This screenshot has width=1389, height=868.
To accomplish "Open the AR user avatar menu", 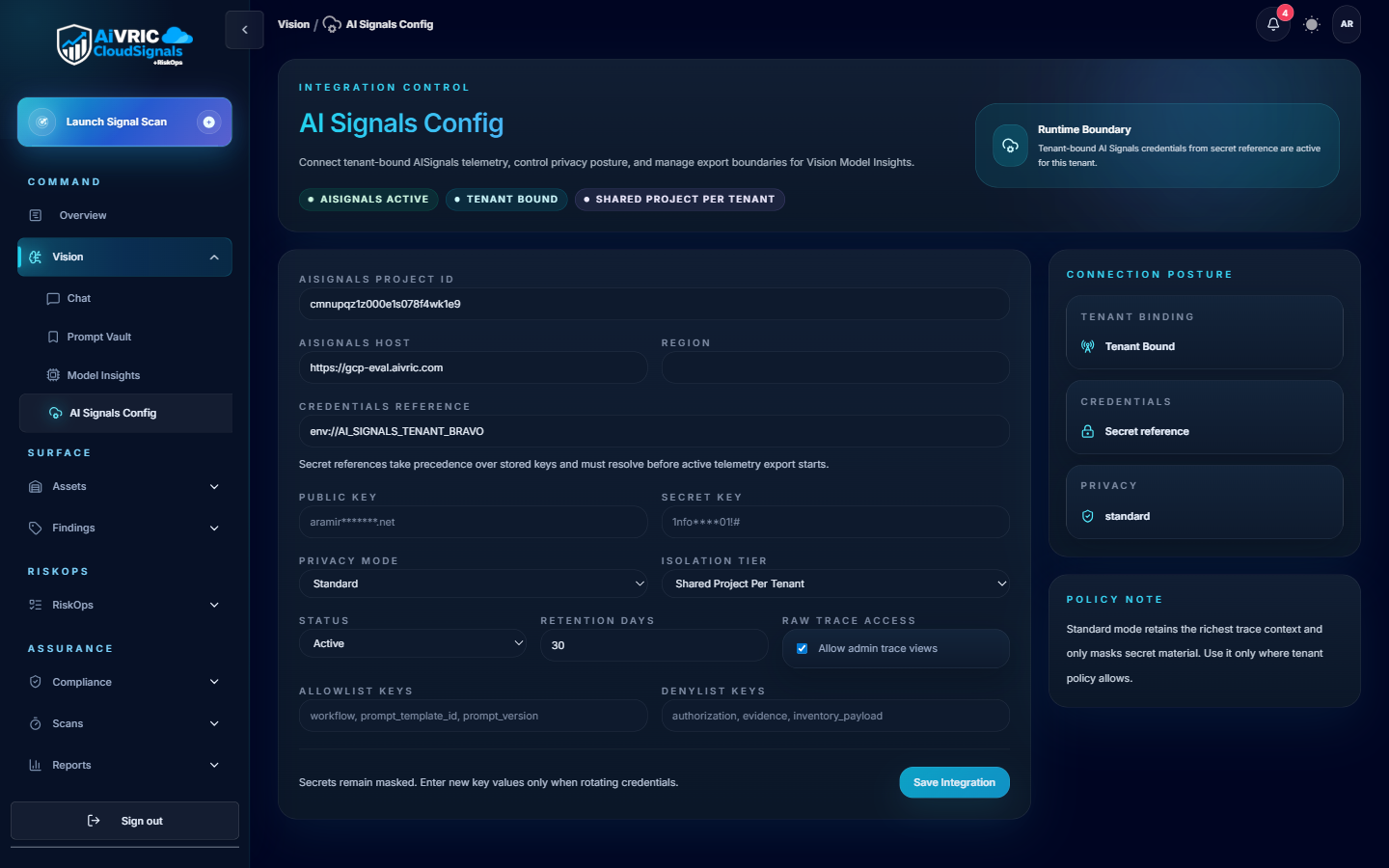I will point(1347,24).
